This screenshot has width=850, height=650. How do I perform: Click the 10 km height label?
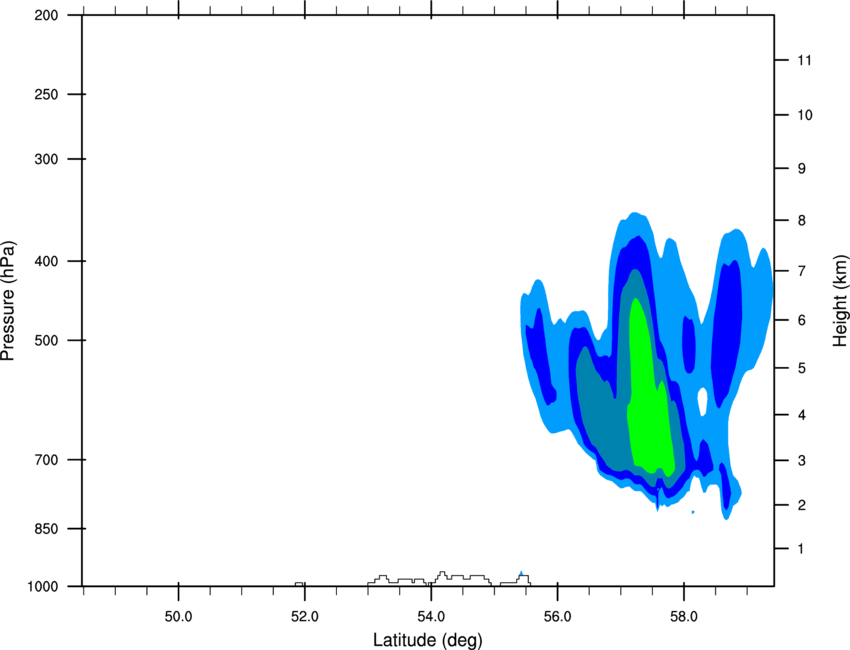pos(805,115)
